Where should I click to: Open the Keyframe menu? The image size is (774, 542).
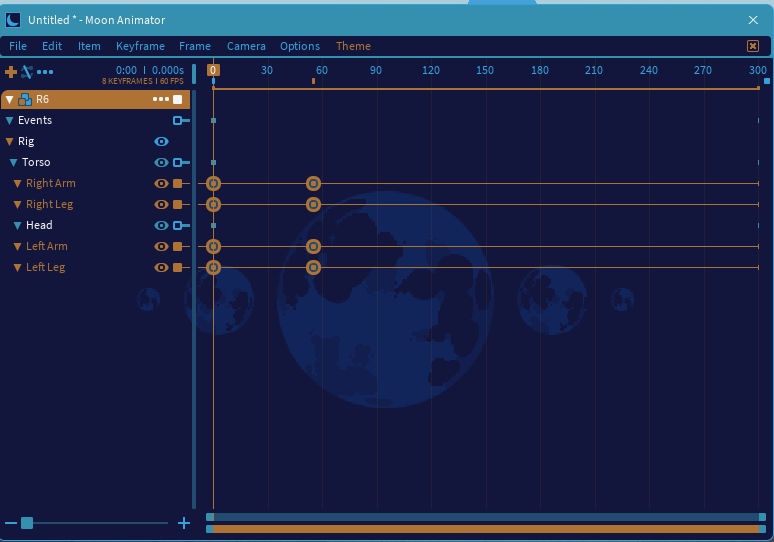click(x=140, y=46)
